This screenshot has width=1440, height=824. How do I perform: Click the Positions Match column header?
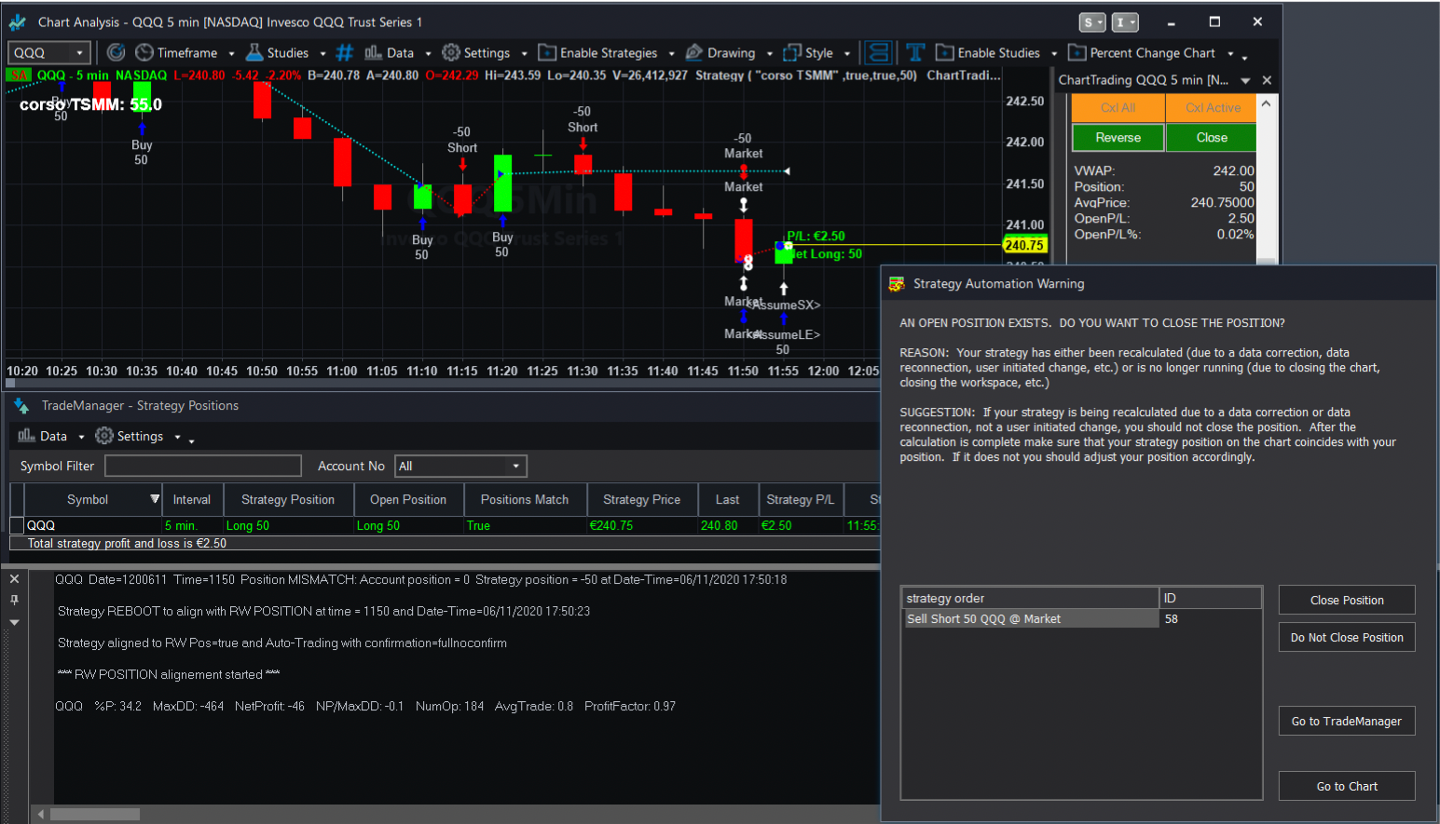pyautogui.click(x=525, y=500)
